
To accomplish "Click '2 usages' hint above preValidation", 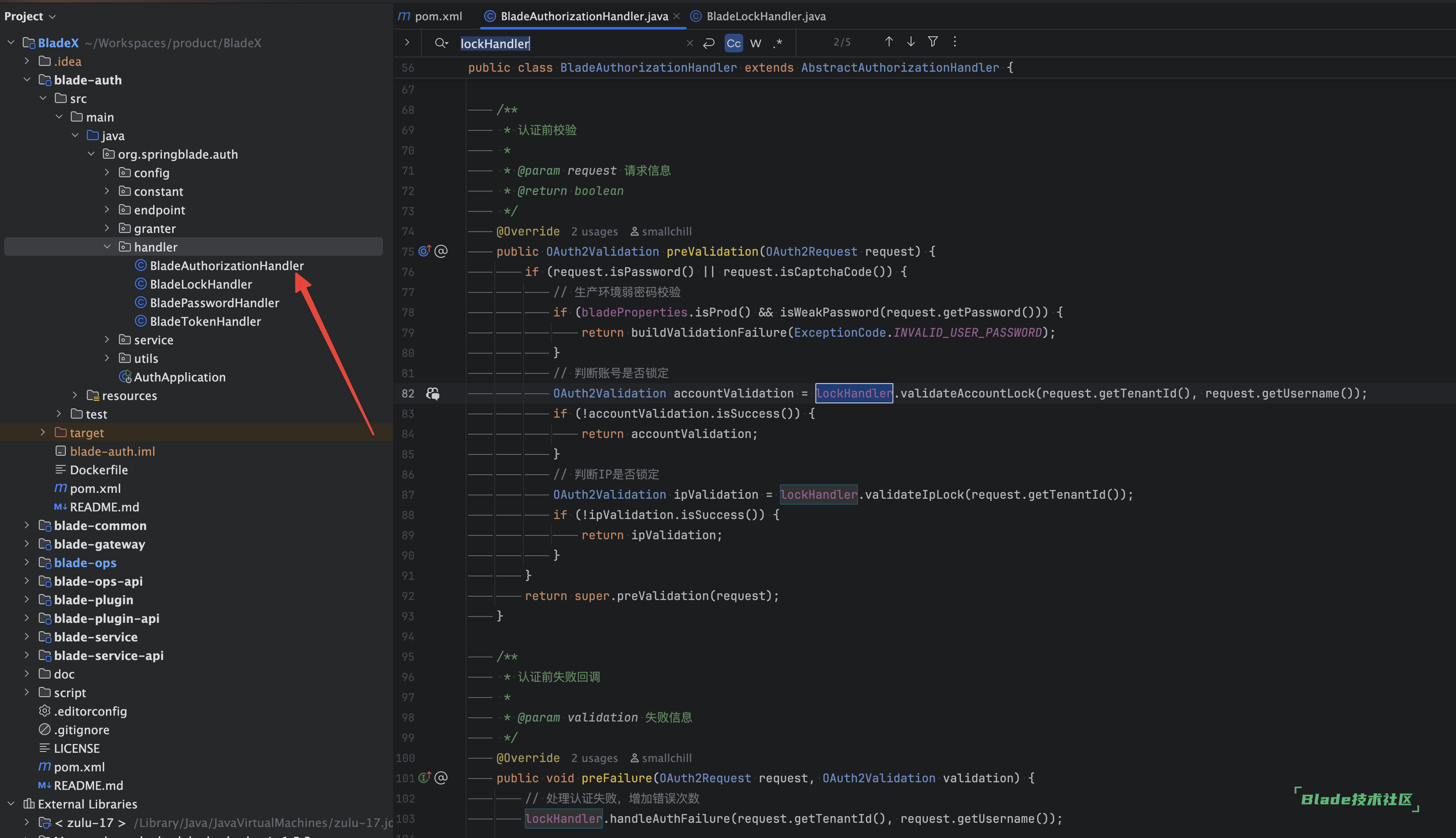I will (x=594, y=231).
